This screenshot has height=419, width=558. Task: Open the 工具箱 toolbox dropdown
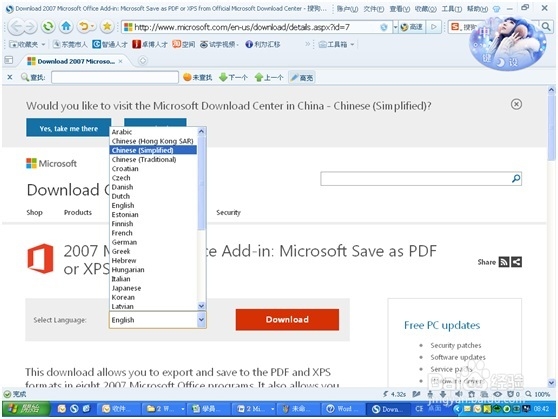click(x=336, y=44)
